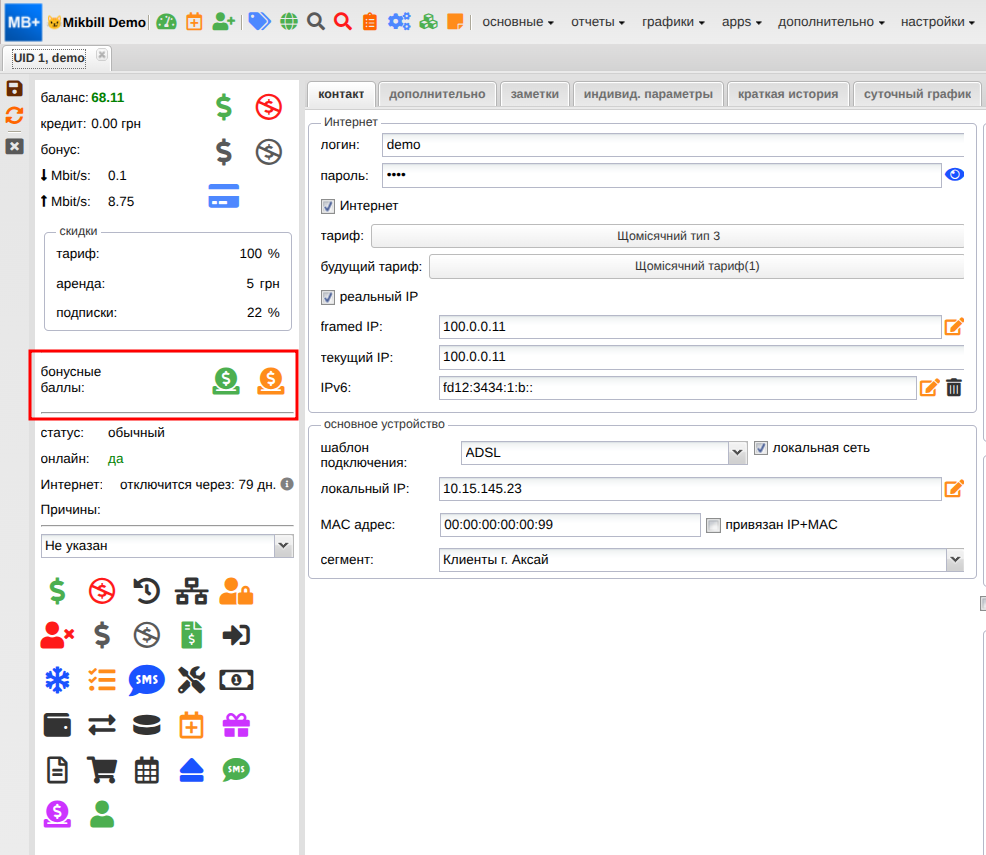
Task: Change tariff via Щомісячний тип 3 button
Action: point(668,236)
